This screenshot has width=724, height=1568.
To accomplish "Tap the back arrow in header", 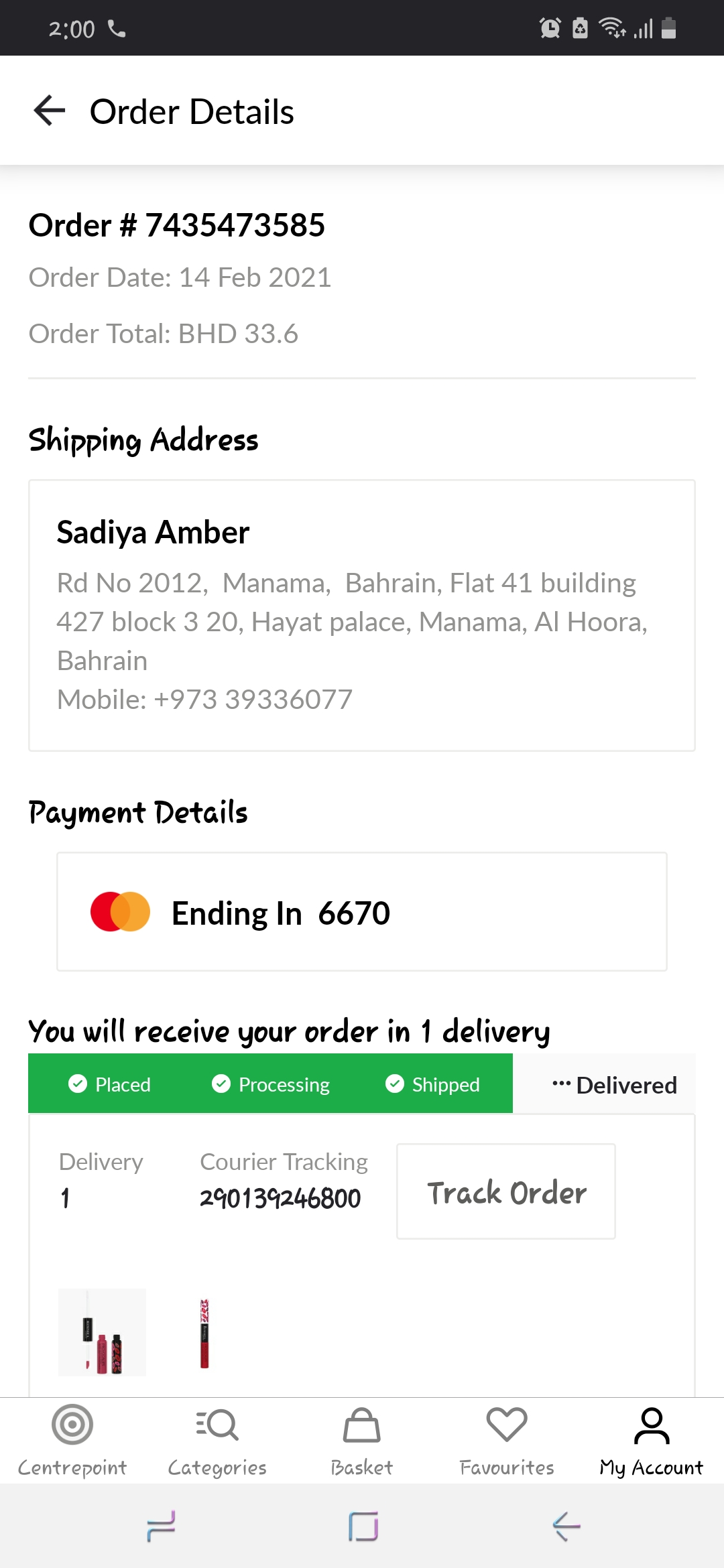I will (50, 111).
